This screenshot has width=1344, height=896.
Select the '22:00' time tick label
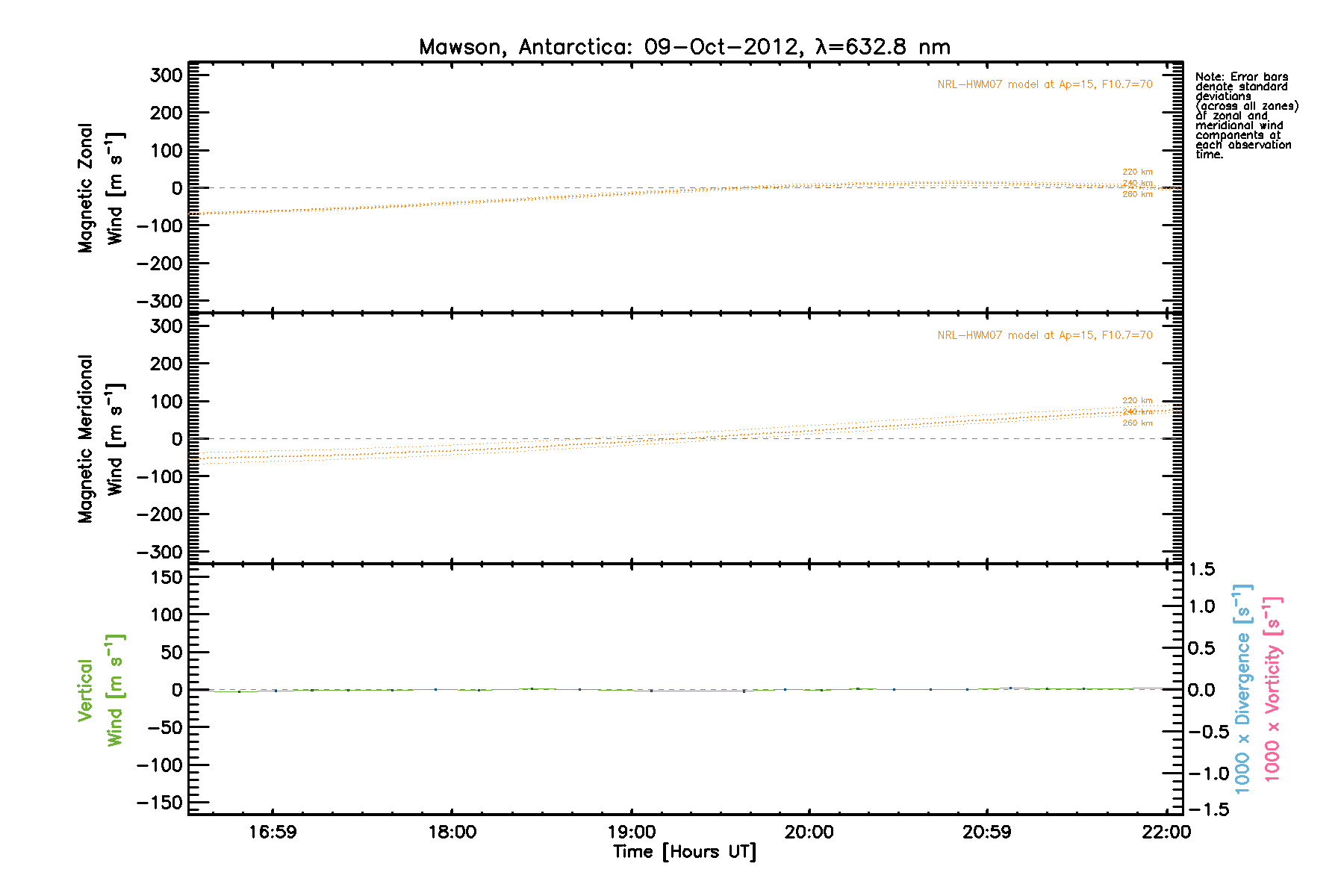1166,833
